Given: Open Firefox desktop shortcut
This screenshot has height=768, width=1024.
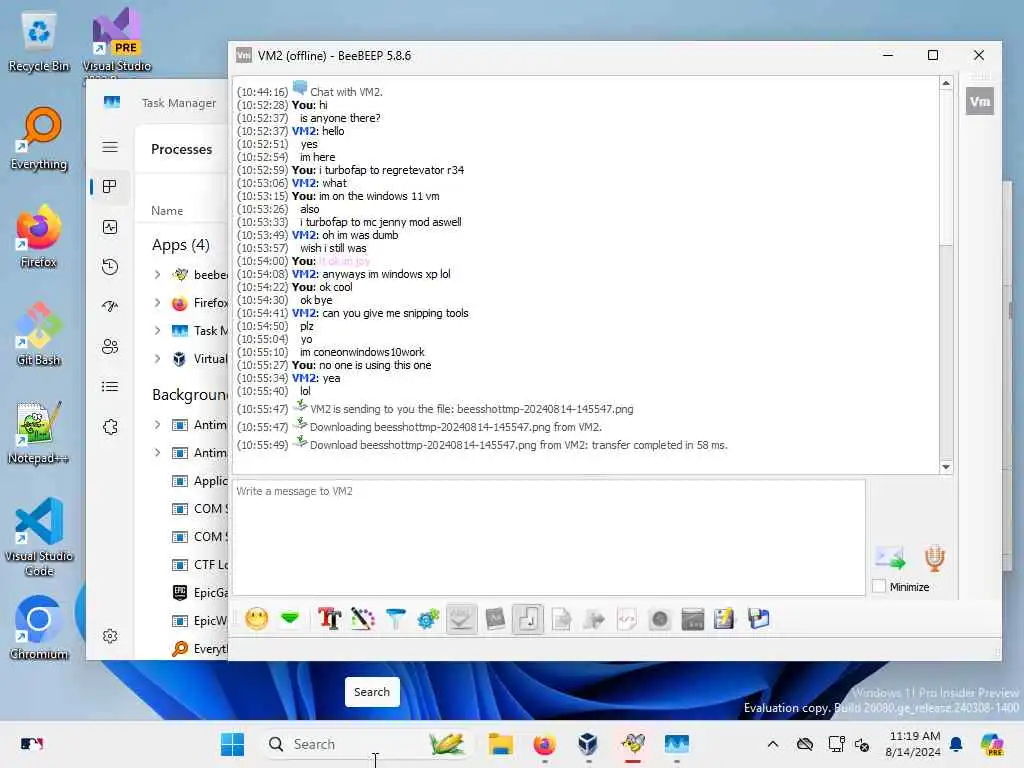Looking at the screenshot, I should click(x=39, y=236).
